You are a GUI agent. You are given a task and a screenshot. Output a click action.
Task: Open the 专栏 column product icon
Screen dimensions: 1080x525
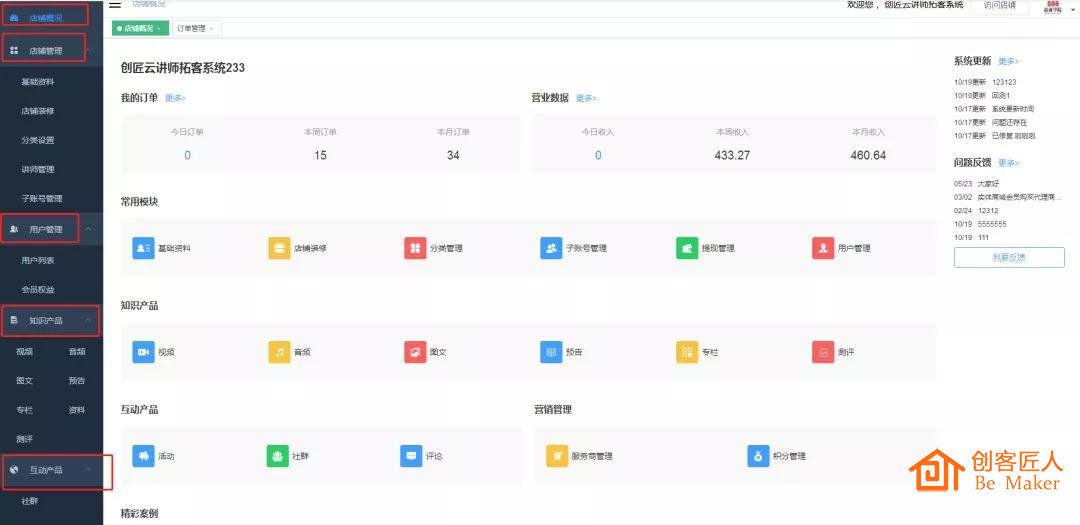coord(687,352)
